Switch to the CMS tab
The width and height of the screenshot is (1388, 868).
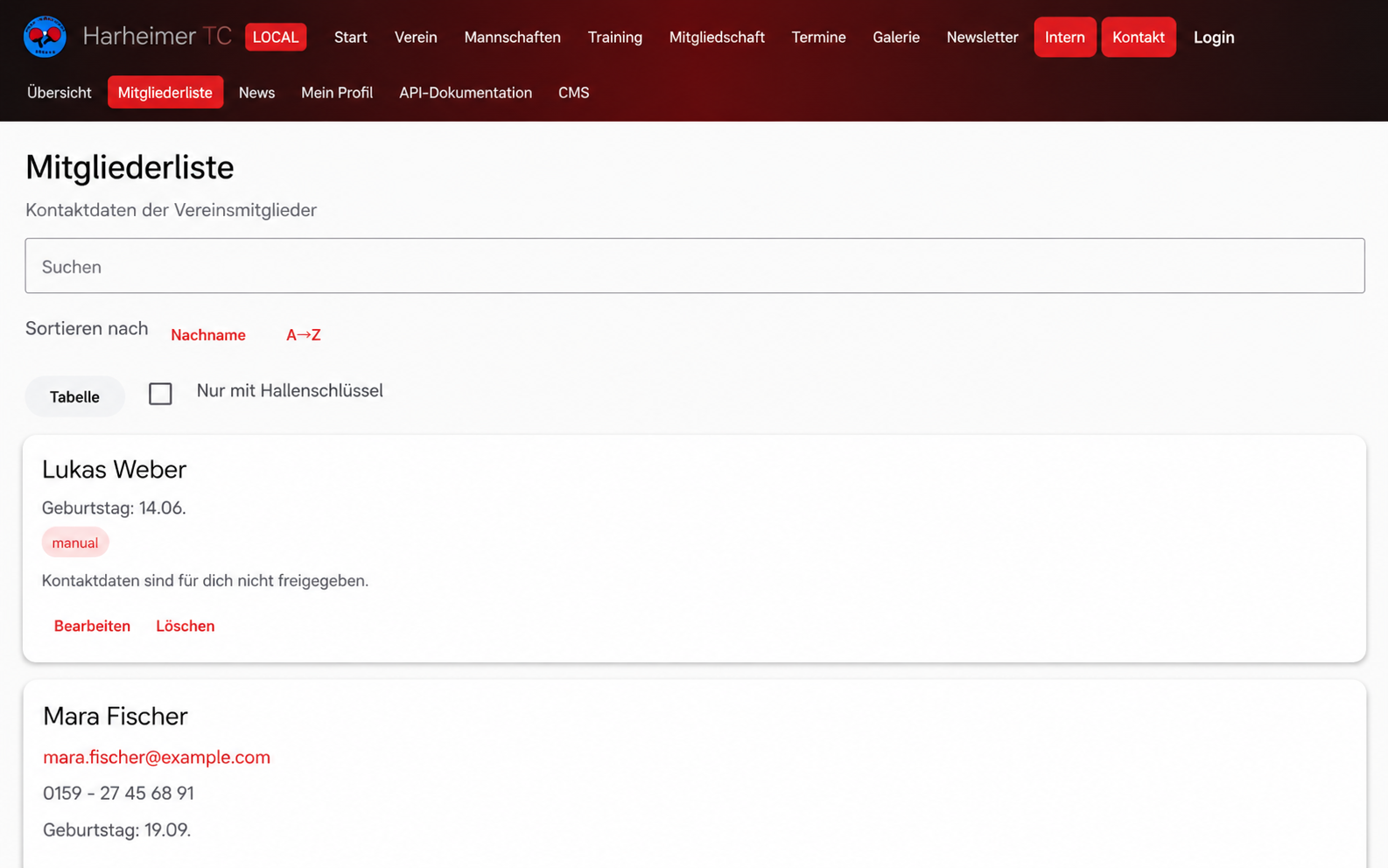coord(574,93)
